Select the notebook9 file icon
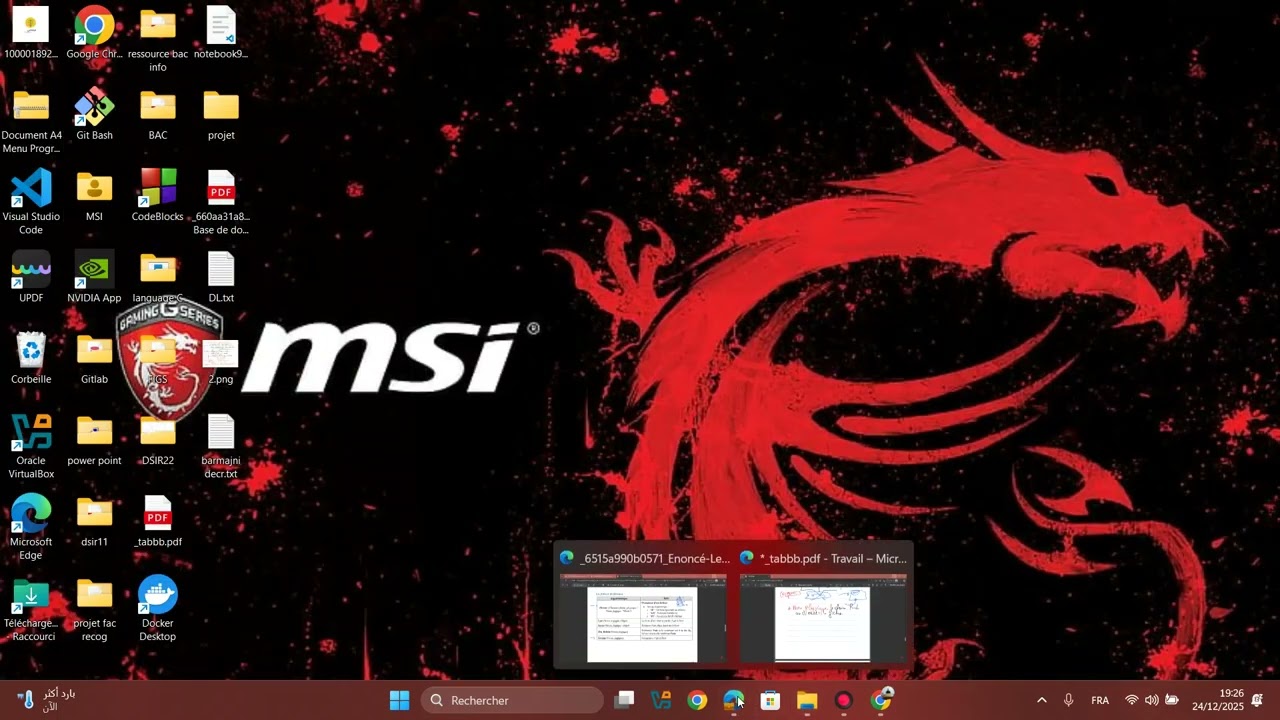Image resolution: width=1280 pixels, height=720 pixels. point(221,32)
